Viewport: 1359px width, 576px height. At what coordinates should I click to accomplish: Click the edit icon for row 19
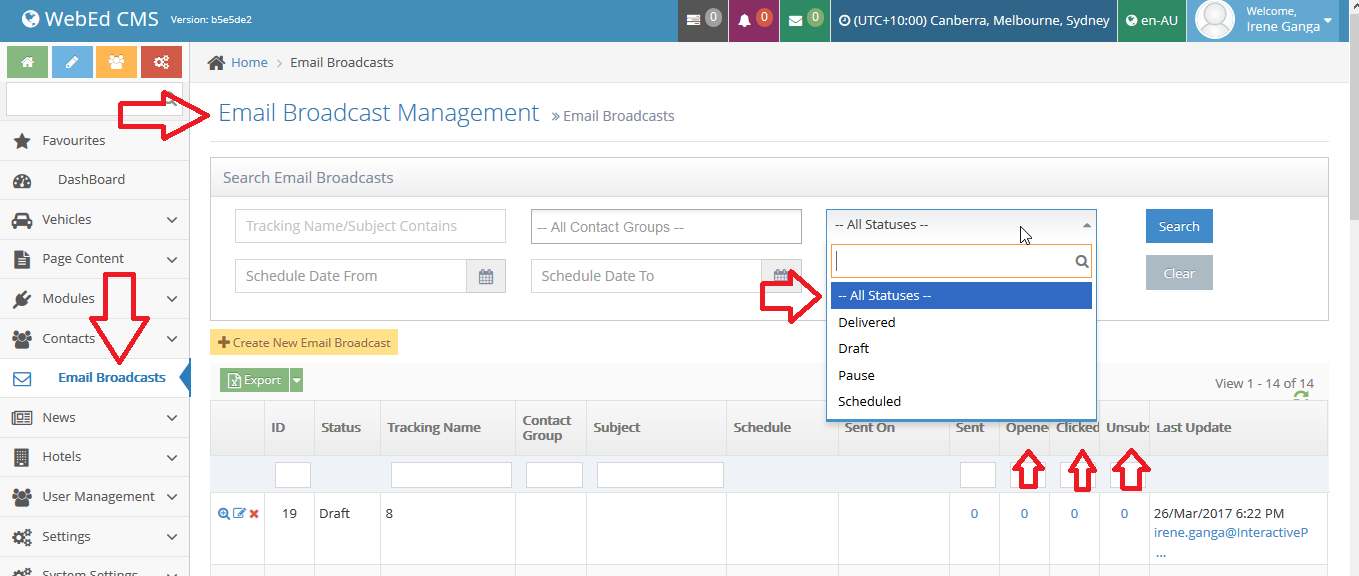click(239, 514)
